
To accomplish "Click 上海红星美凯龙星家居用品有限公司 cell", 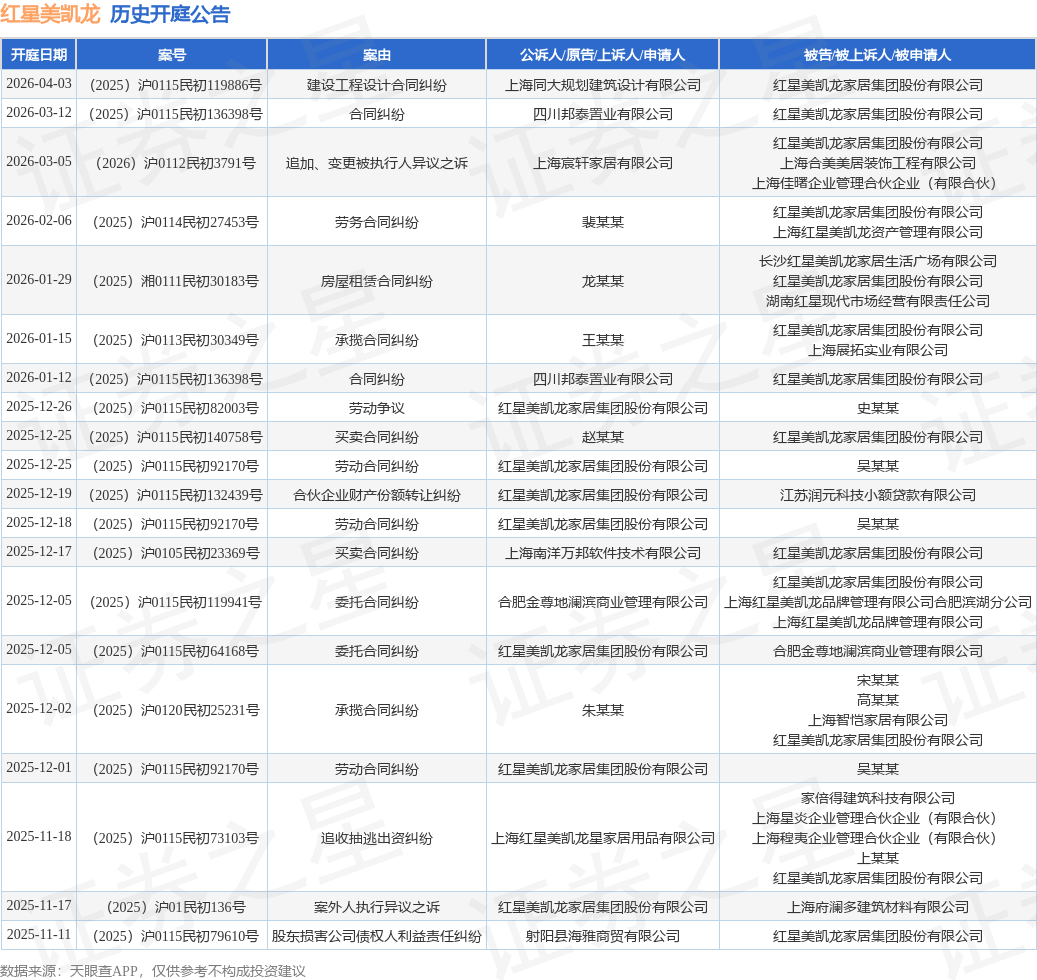I will click(602, 838).
